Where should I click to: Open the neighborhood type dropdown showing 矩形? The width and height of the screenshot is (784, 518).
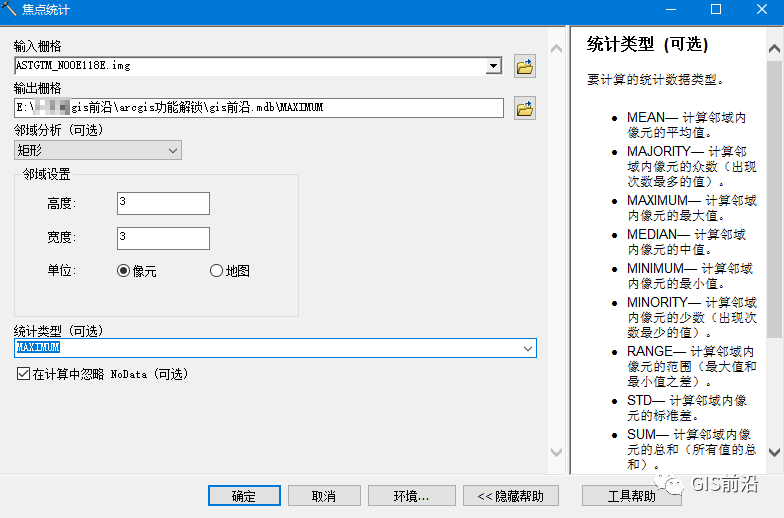[98, 150]
